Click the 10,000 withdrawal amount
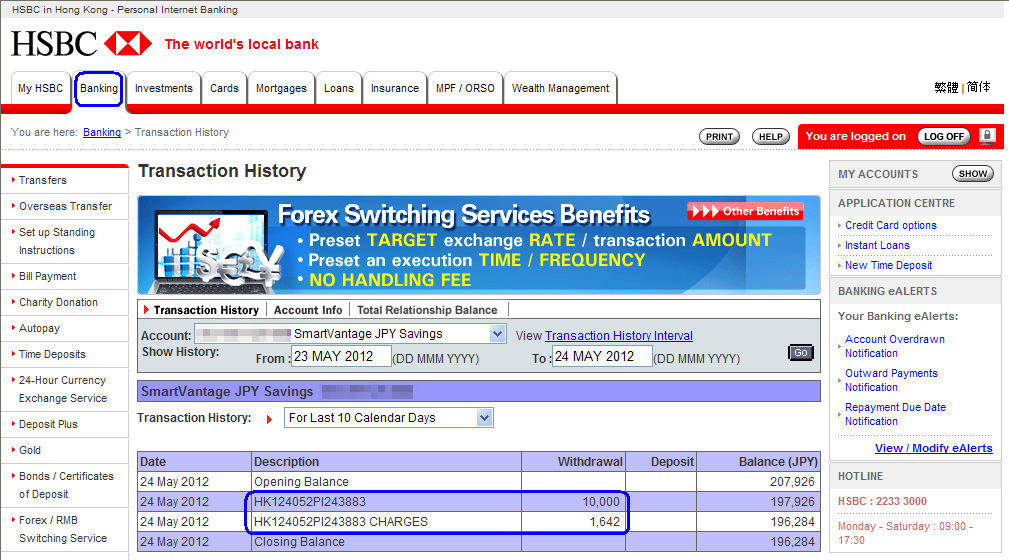This screenshot has width=1009, height=560. click(601, 501)
